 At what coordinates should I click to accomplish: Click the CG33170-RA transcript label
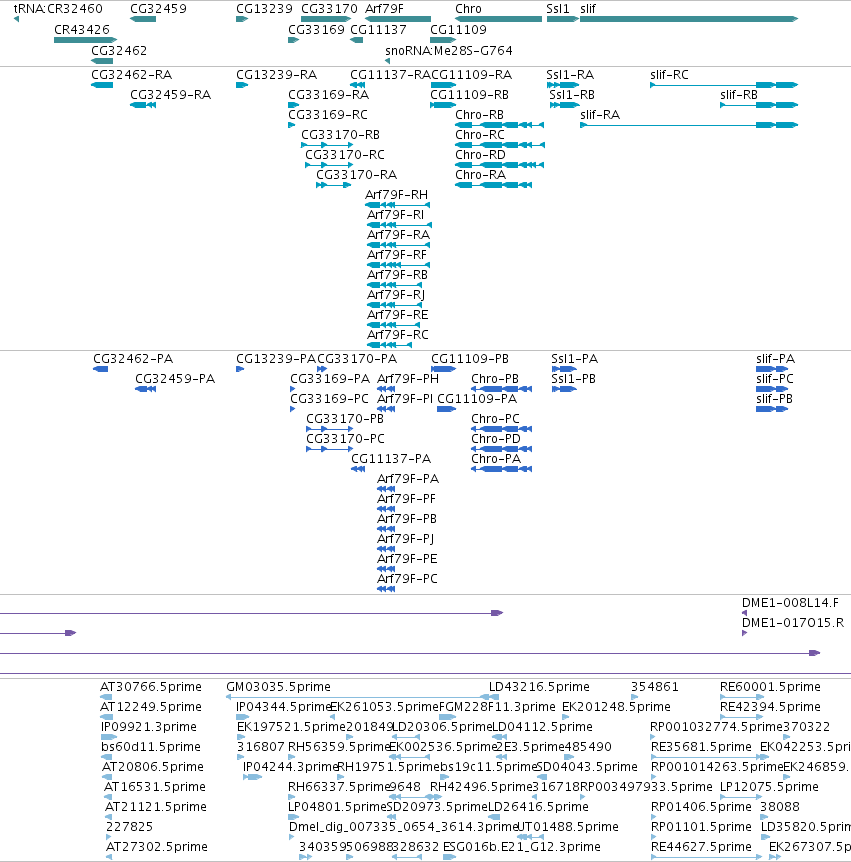click(x=356, y=175)
